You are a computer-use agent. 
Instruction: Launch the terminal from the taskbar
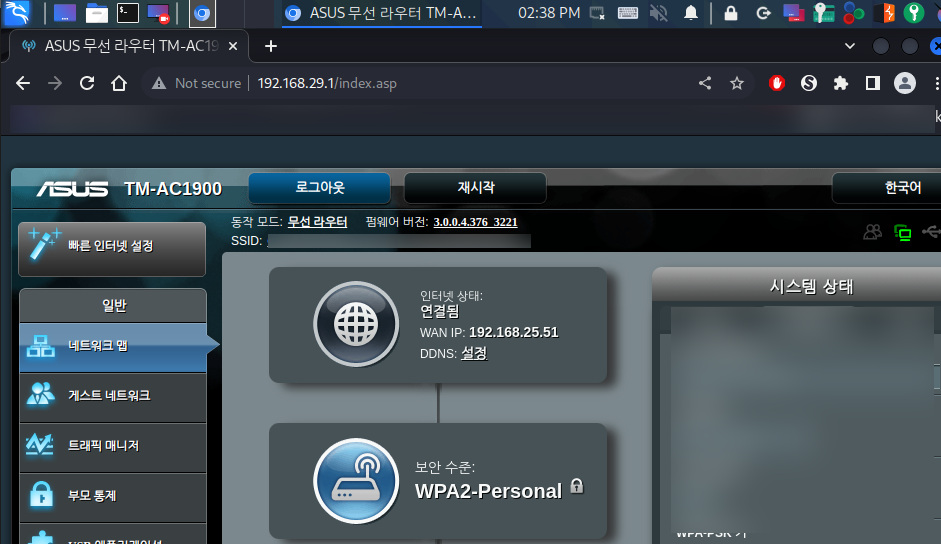pos(128,13)
